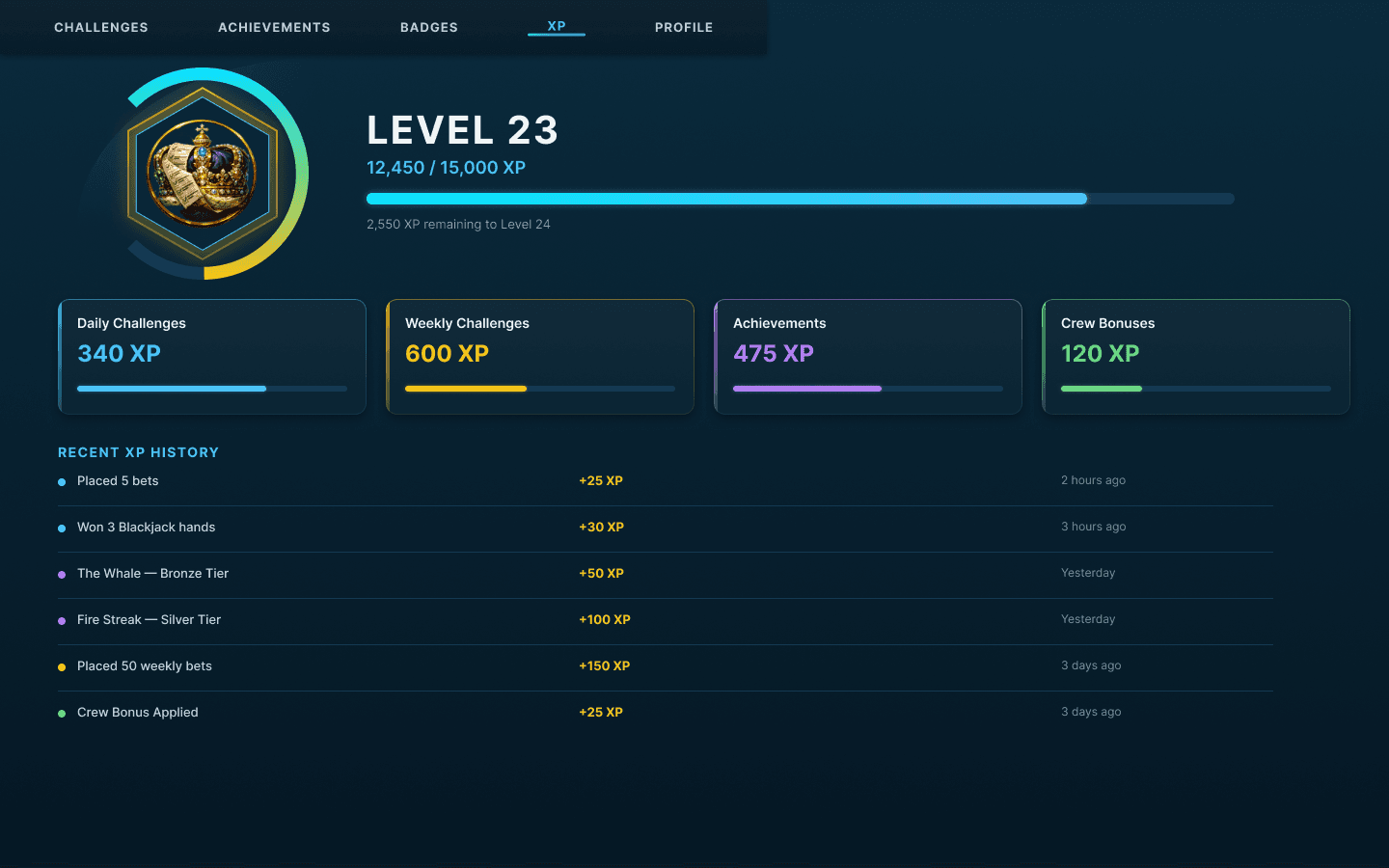Open the Crew Bonuses 120 XP card
Image resolution: width=1389 pixels, height=868 pixels.
1196,357
